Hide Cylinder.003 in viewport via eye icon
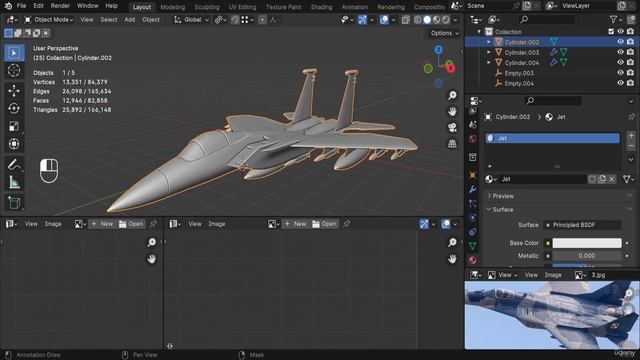 [620, 52]
